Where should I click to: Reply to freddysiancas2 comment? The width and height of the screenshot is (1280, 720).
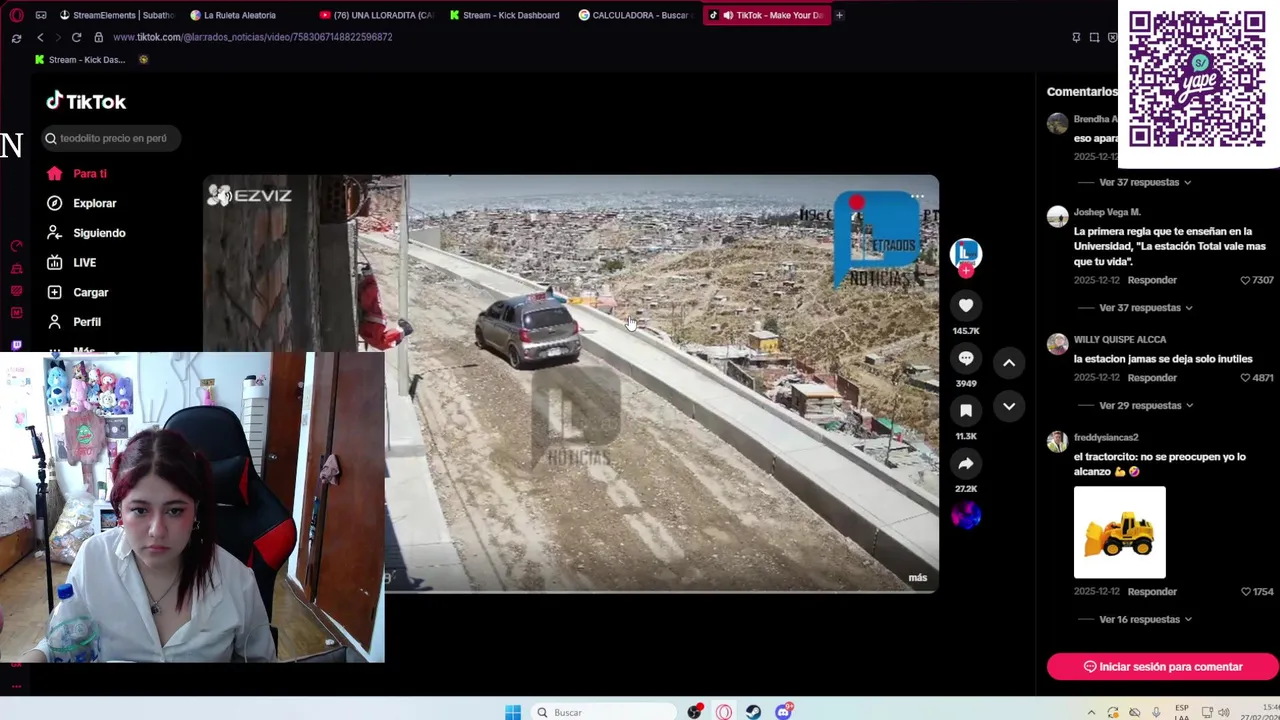pos(1152,592)
